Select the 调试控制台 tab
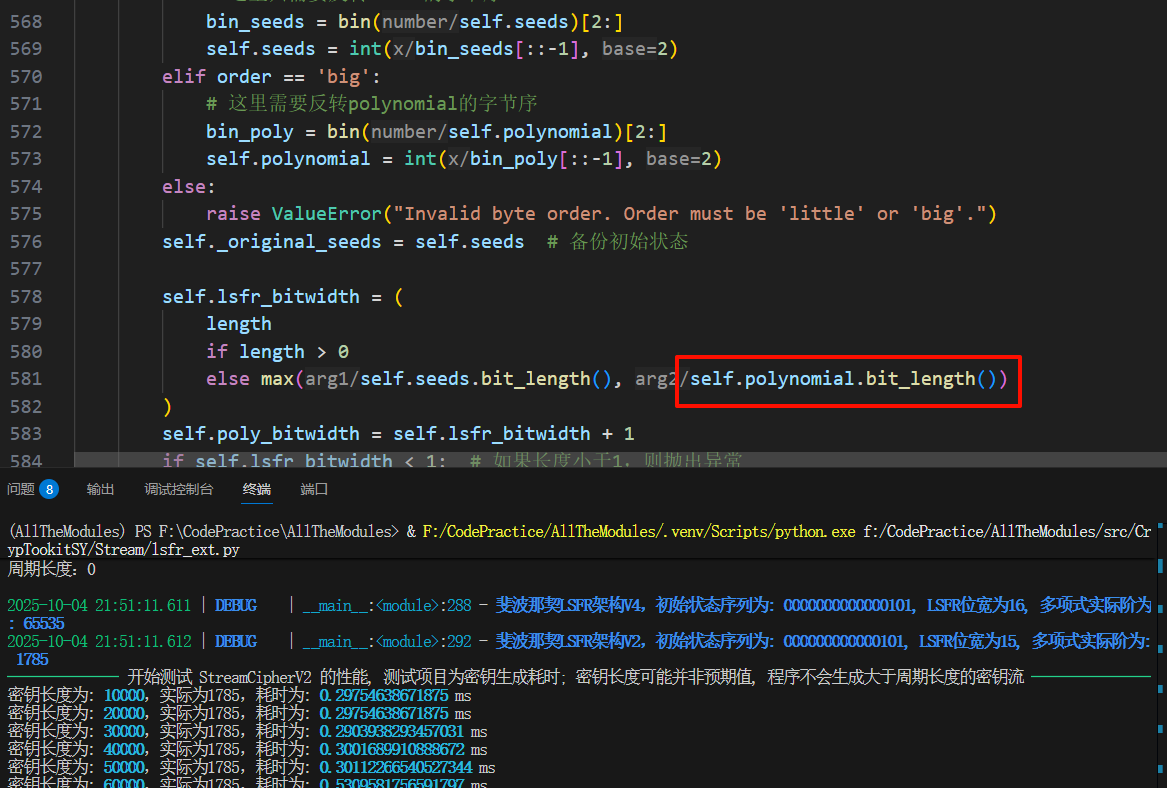The width and height of the screenshot is (1167, 788). coord(178,489)
